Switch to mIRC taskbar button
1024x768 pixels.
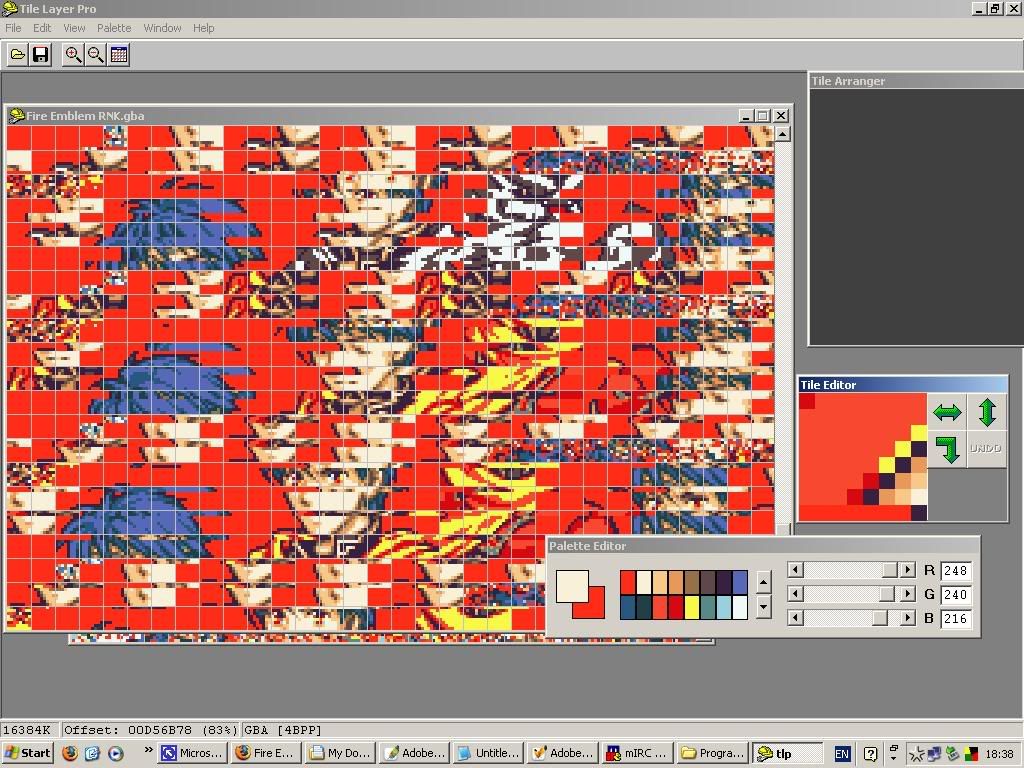click(x=635, y=753)
